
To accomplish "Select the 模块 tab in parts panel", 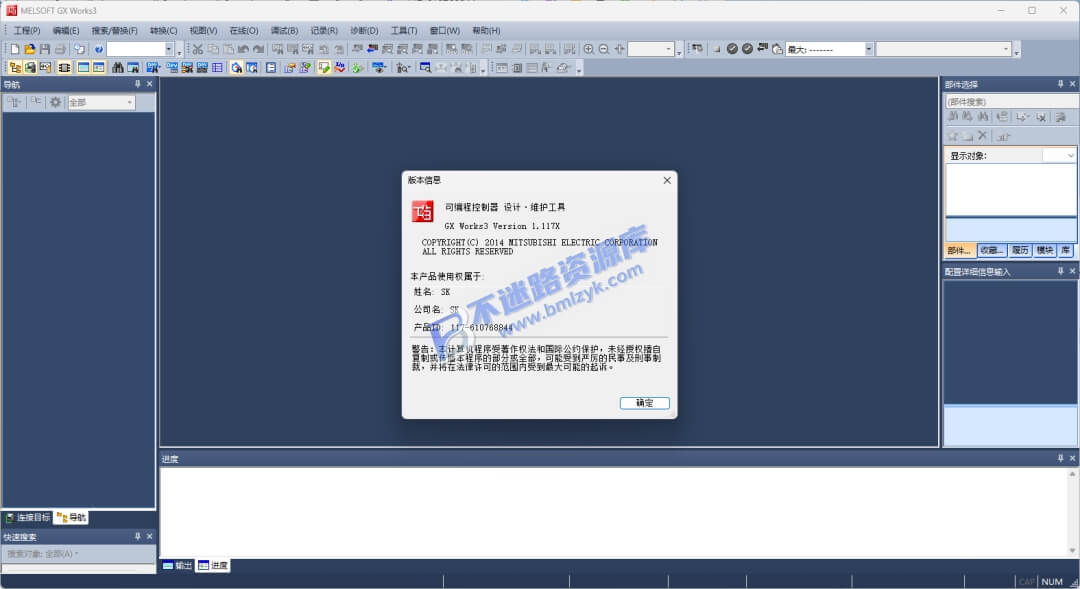I will 1045,250.
